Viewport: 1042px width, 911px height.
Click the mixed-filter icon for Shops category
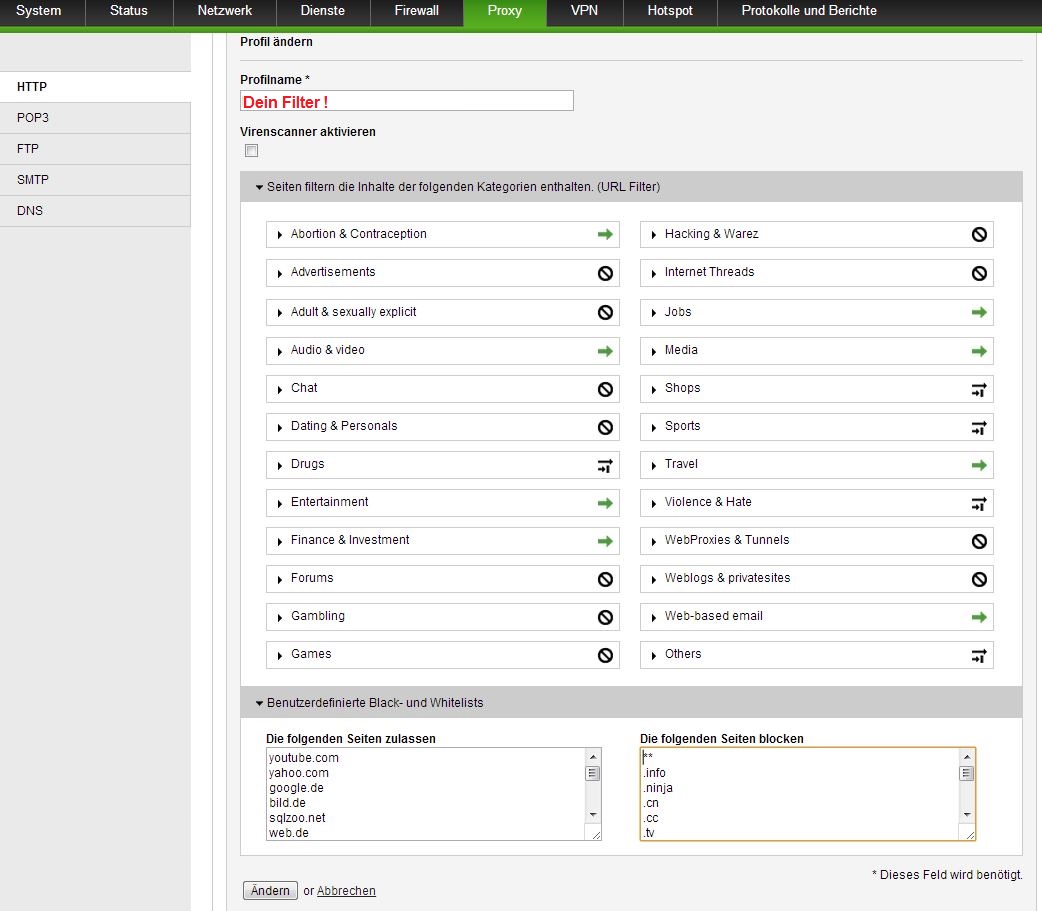(979, 389)
